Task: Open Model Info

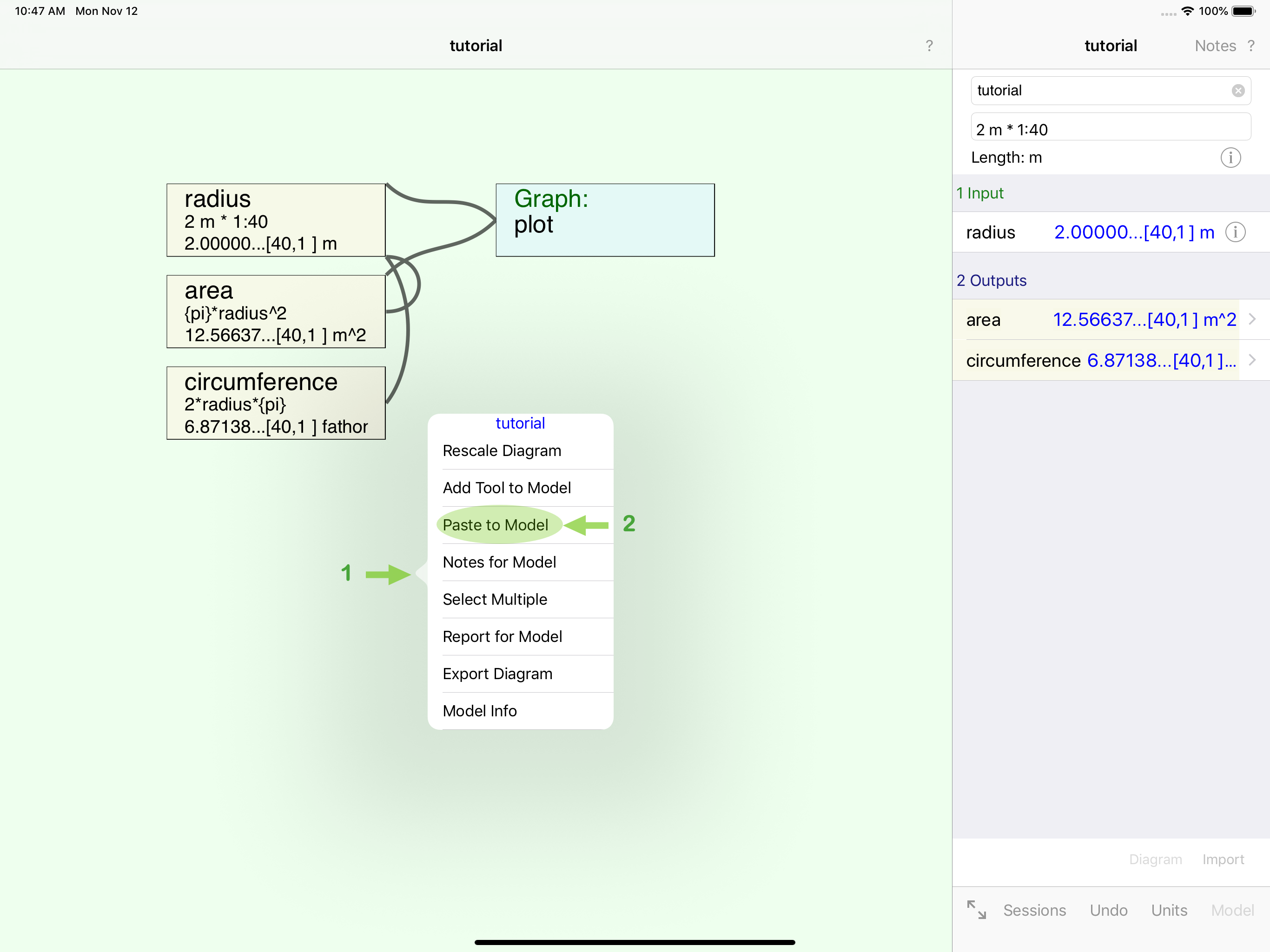Action: point(520,711)
